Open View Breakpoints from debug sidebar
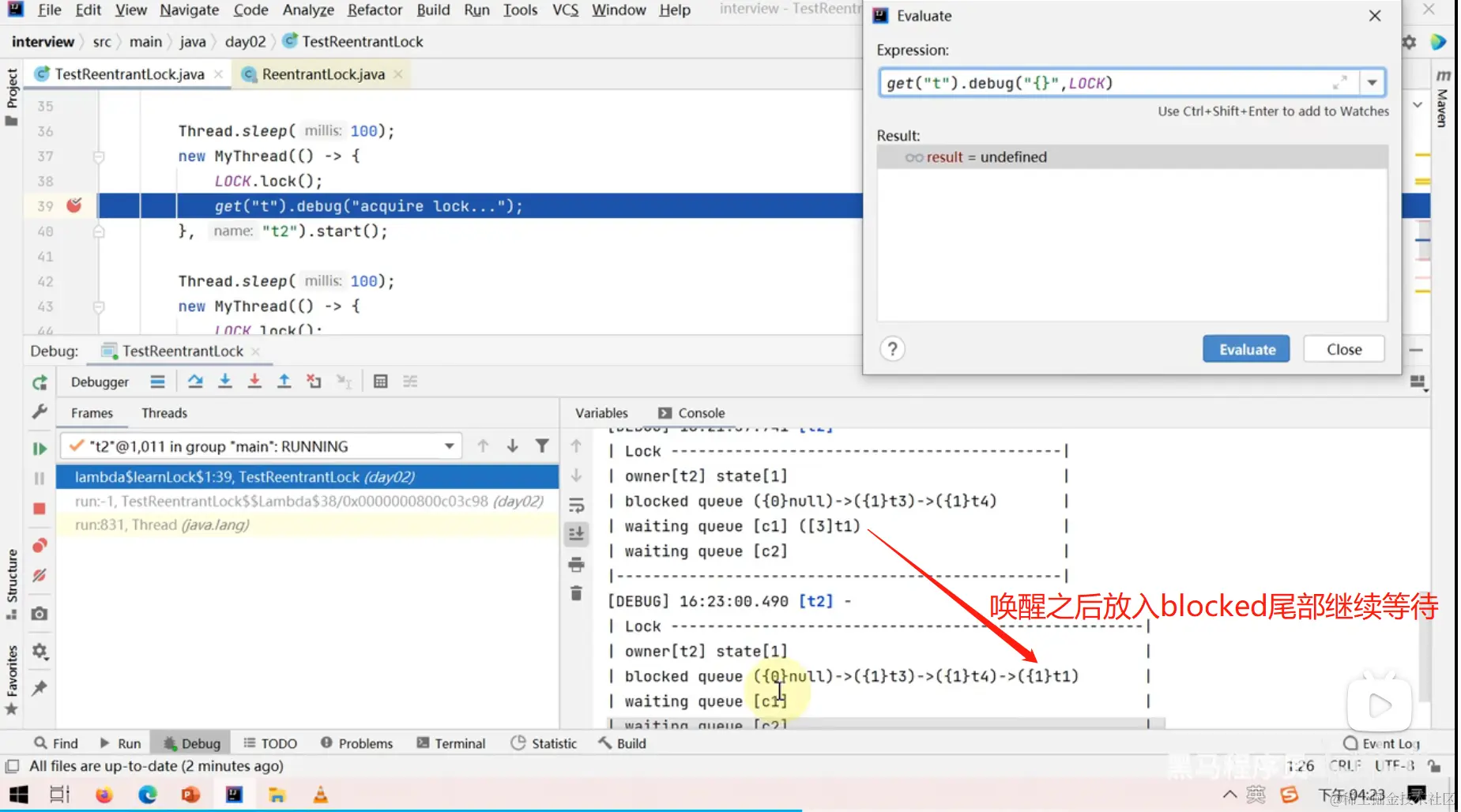The width and height of the screenshot is (1461, 812). pyautogui.click(x=40, y=546)
